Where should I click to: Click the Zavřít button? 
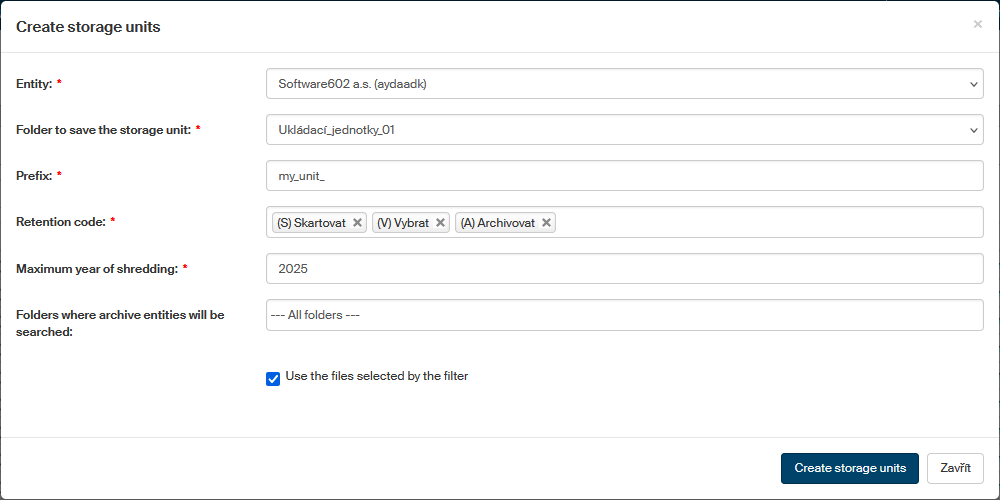(955, 468)
